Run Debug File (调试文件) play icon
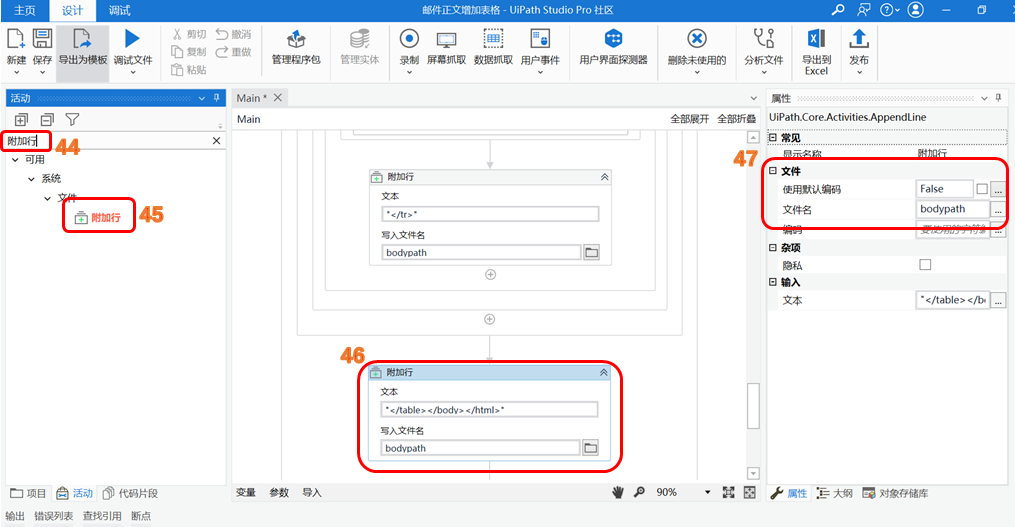The height and width of the screenshot is (527, 1015). coord(132,39)
